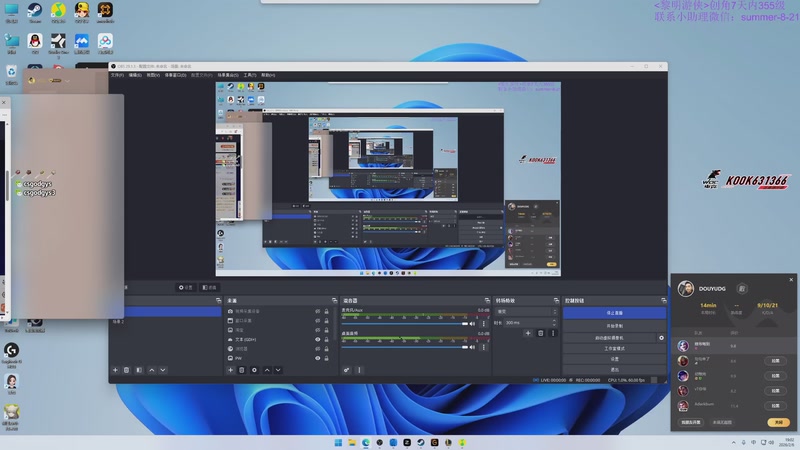Move source up in sources toolbar

[x=267, y=370]
